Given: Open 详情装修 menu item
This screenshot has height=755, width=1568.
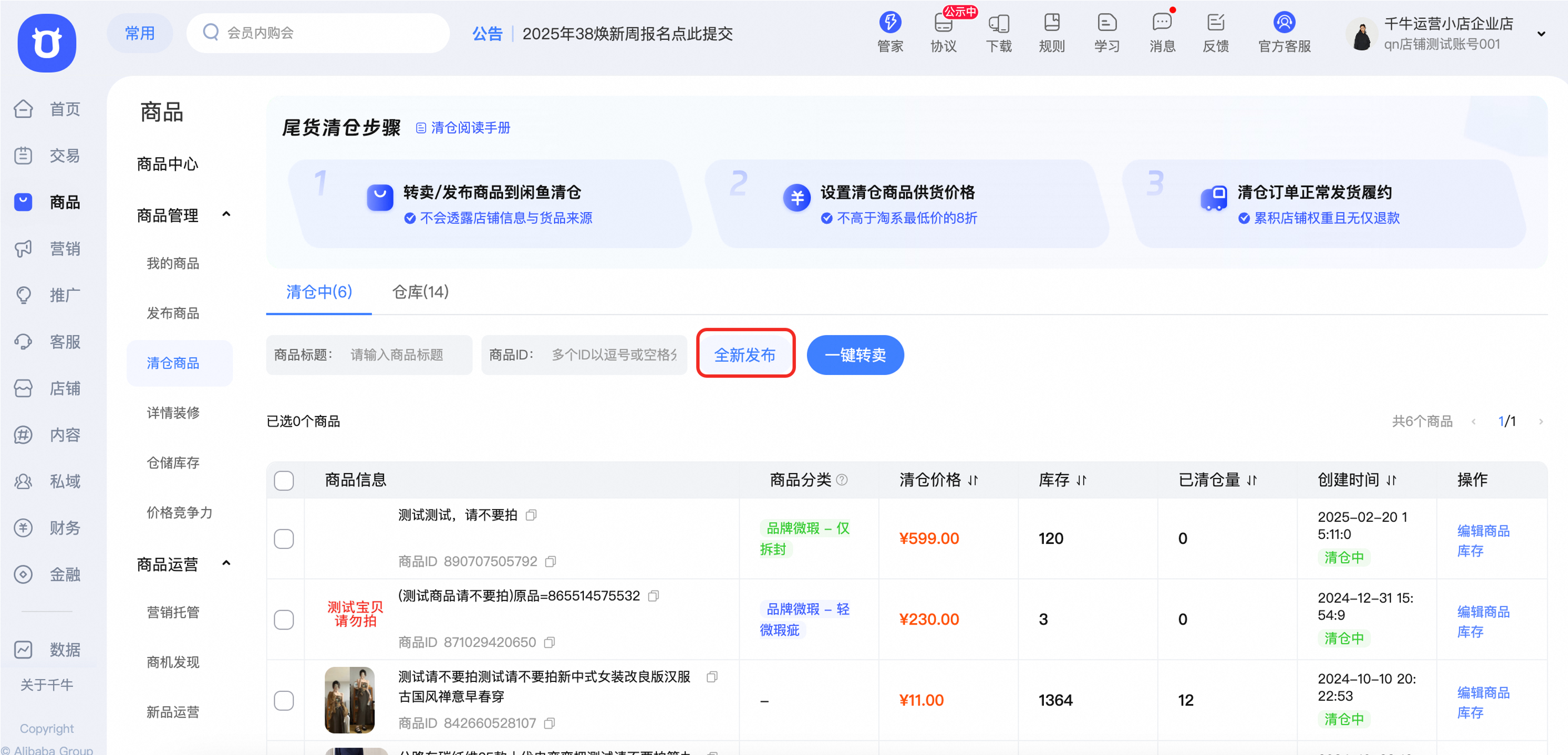Looking at the screenshot, I should pos(173,413).
